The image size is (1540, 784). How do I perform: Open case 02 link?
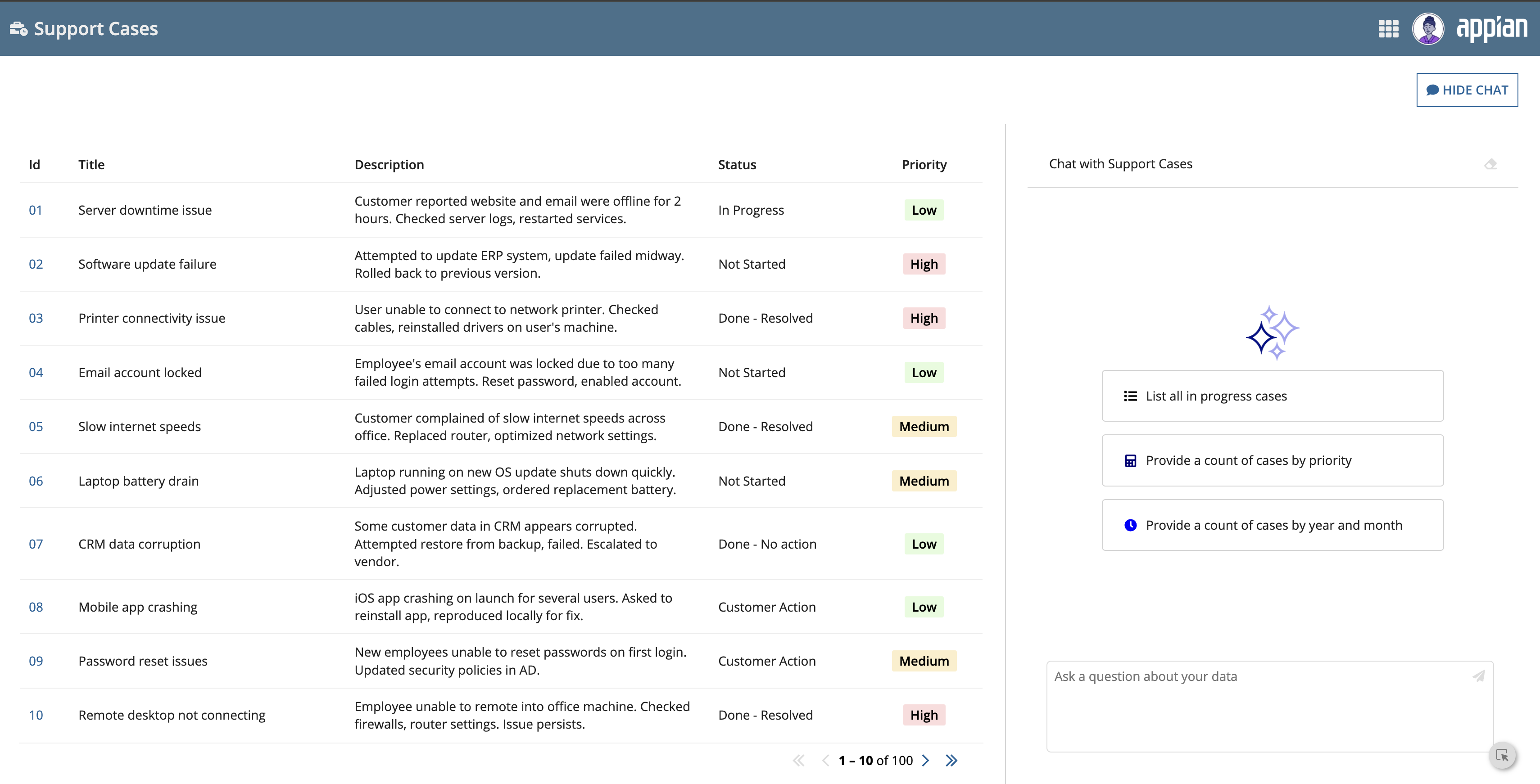pyautogui.click(x=36, y=264)
